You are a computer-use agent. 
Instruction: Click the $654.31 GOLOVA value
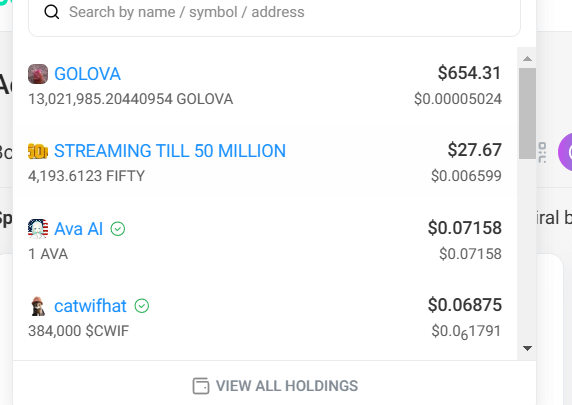[x=469, y=73]
